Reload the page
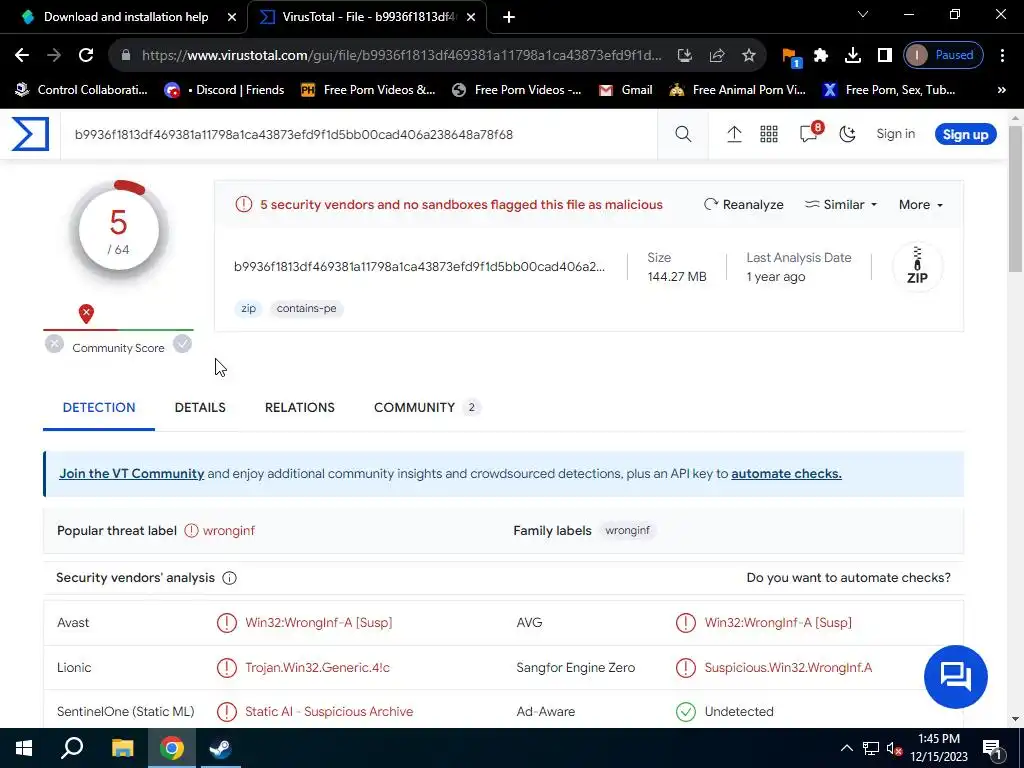This screenshot has height=768, width=1024. tap(86, 55)
